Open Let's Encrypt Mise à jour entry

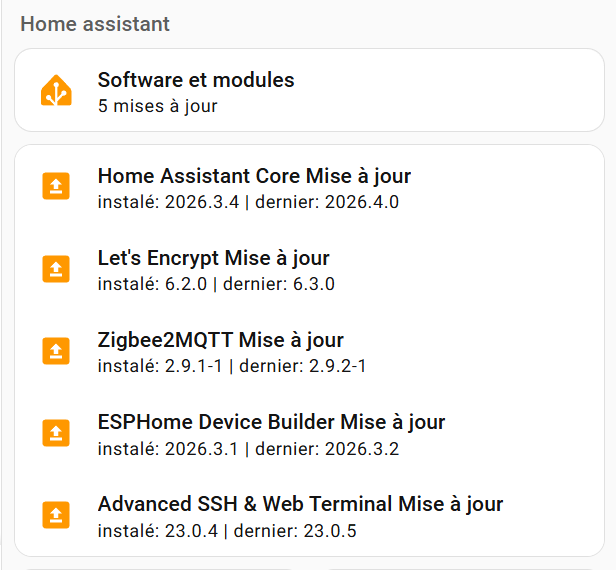pos(213,258)
